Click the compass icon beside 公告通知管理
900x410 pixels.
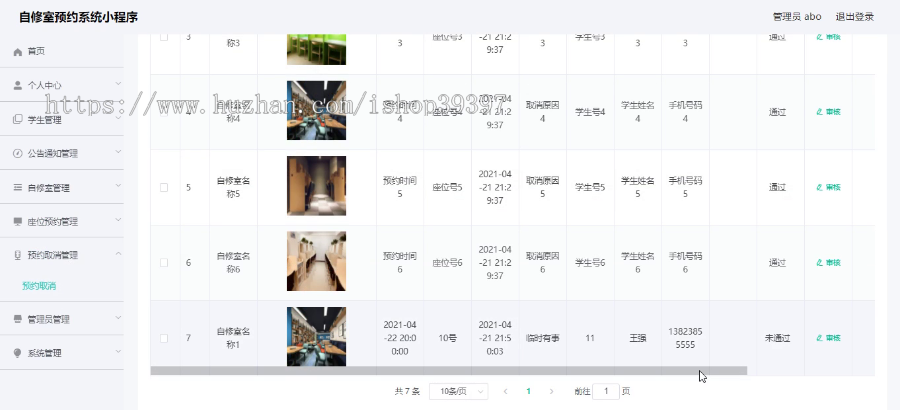pyautogui.click(x=17, y=153)
